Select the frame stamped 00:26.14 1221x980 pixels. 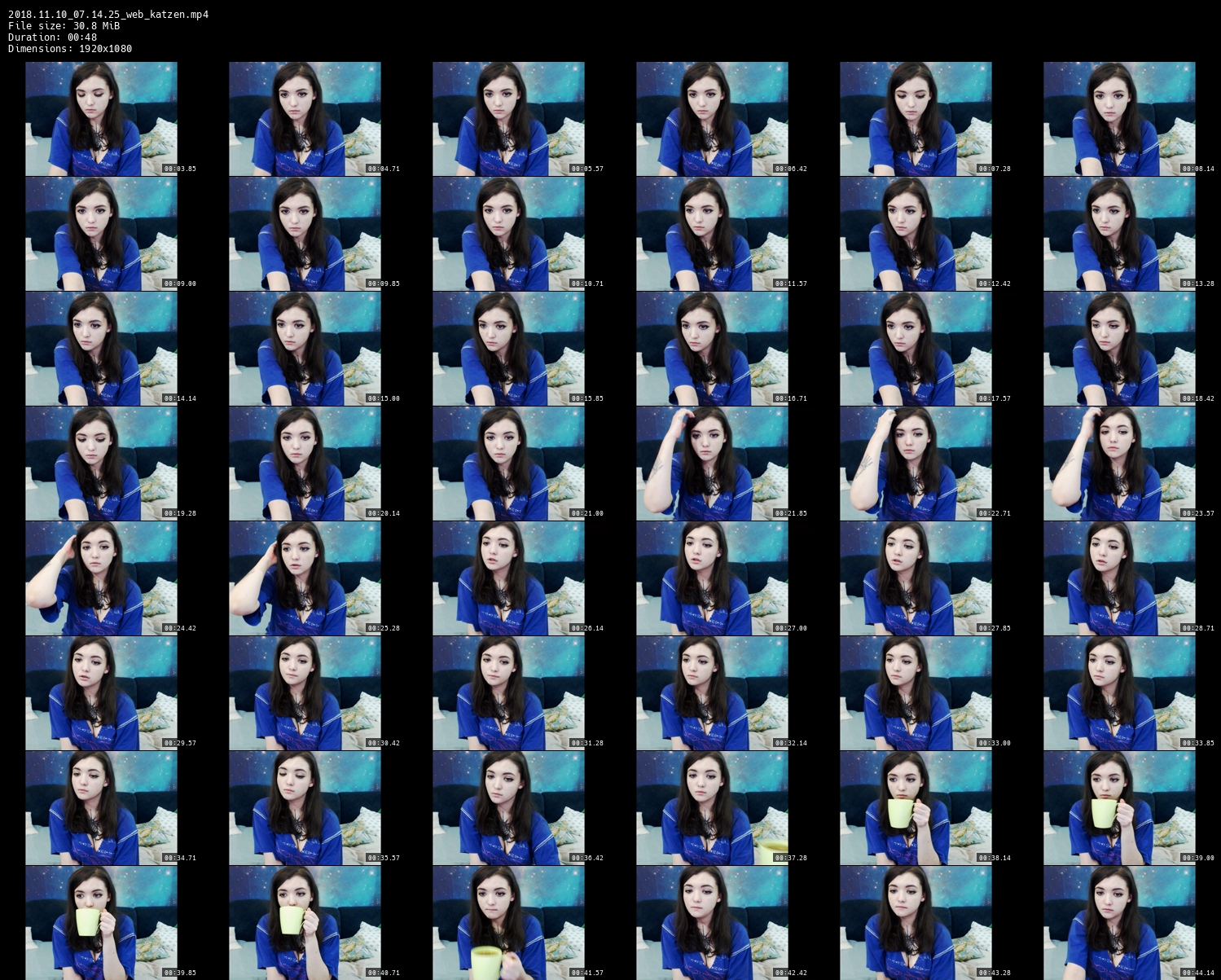click(x=508, y=578)
